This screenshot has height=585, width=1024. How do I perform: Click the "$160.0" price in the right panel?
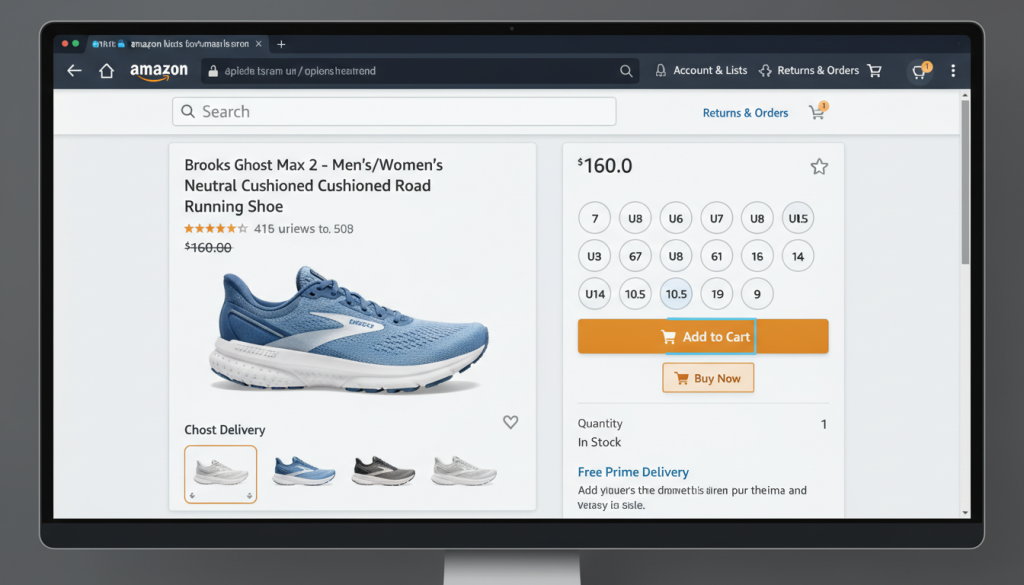[x=605, y=166]
